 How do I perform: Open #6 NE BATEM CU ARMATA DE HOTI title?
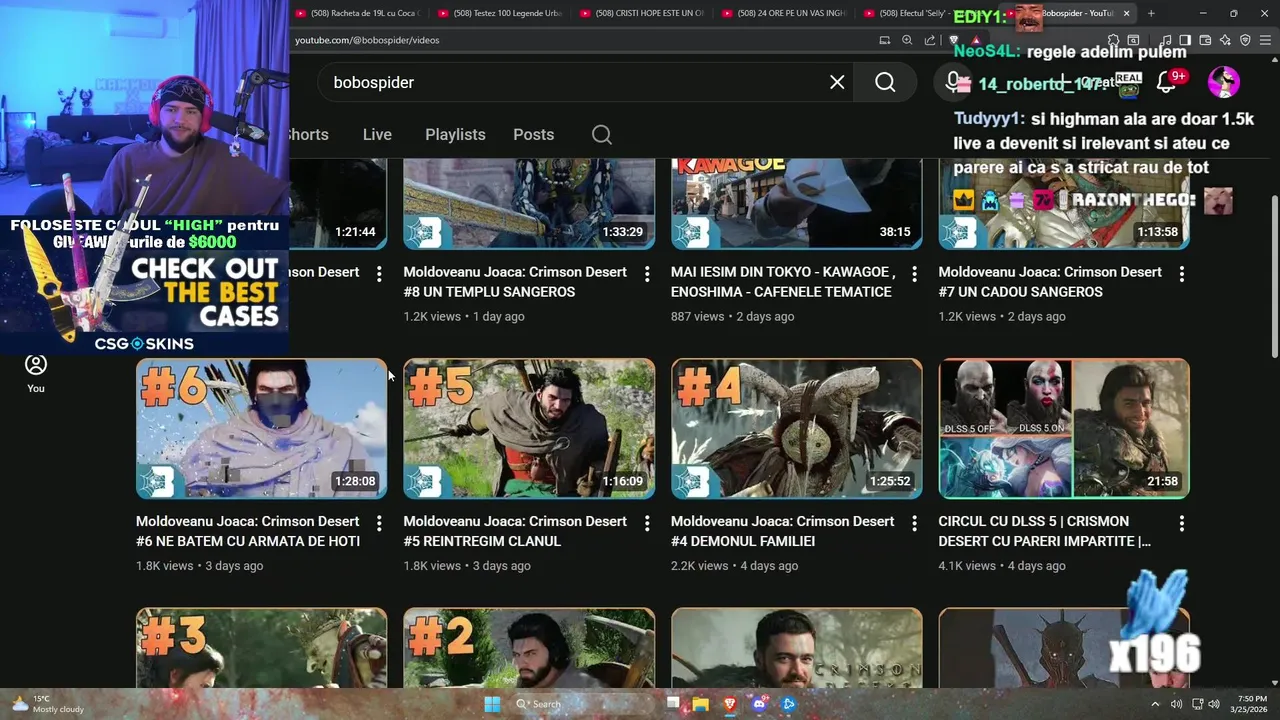248,531
